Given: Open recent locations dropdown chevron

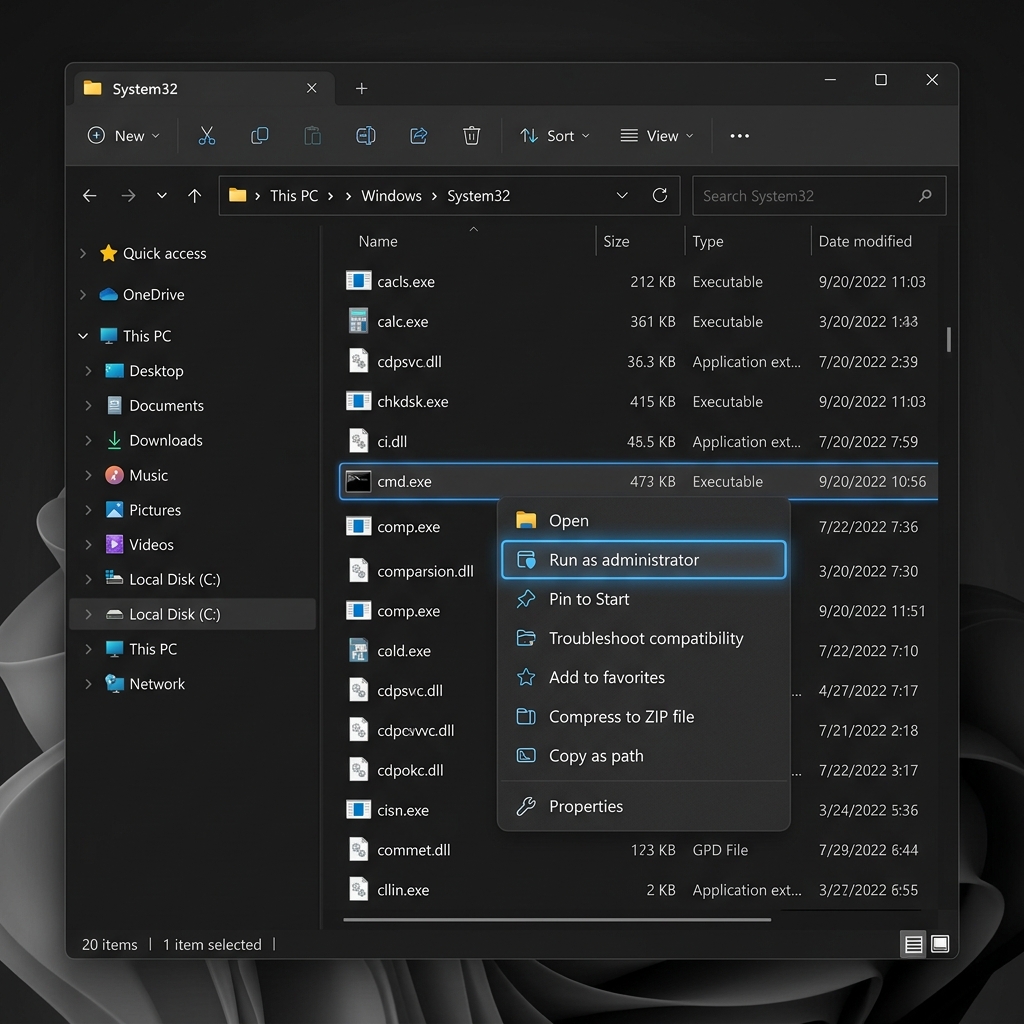Looking at the screenshot, I should (161, 195).
